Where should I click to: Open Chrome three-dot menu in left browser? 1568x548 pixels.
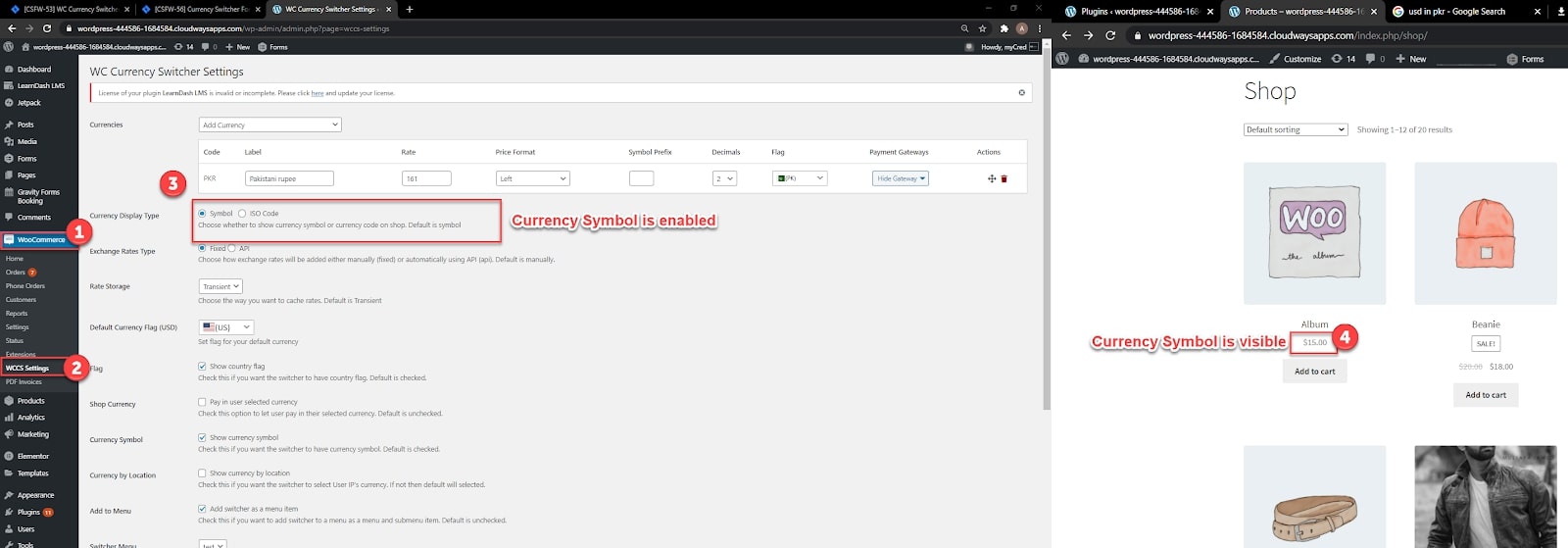tap(1038, 28)
